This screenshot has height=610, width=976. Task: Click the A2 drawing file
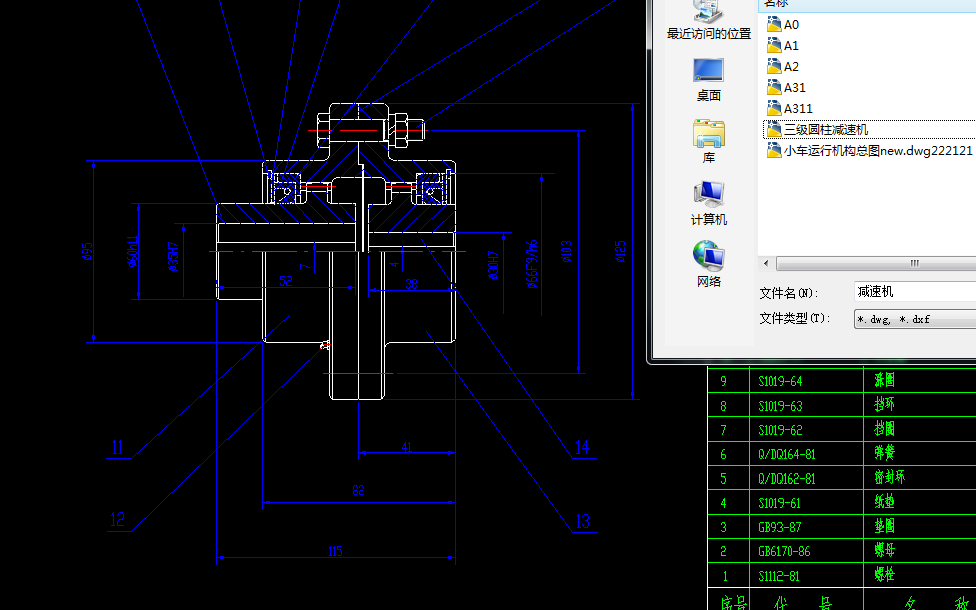point(790,66)
